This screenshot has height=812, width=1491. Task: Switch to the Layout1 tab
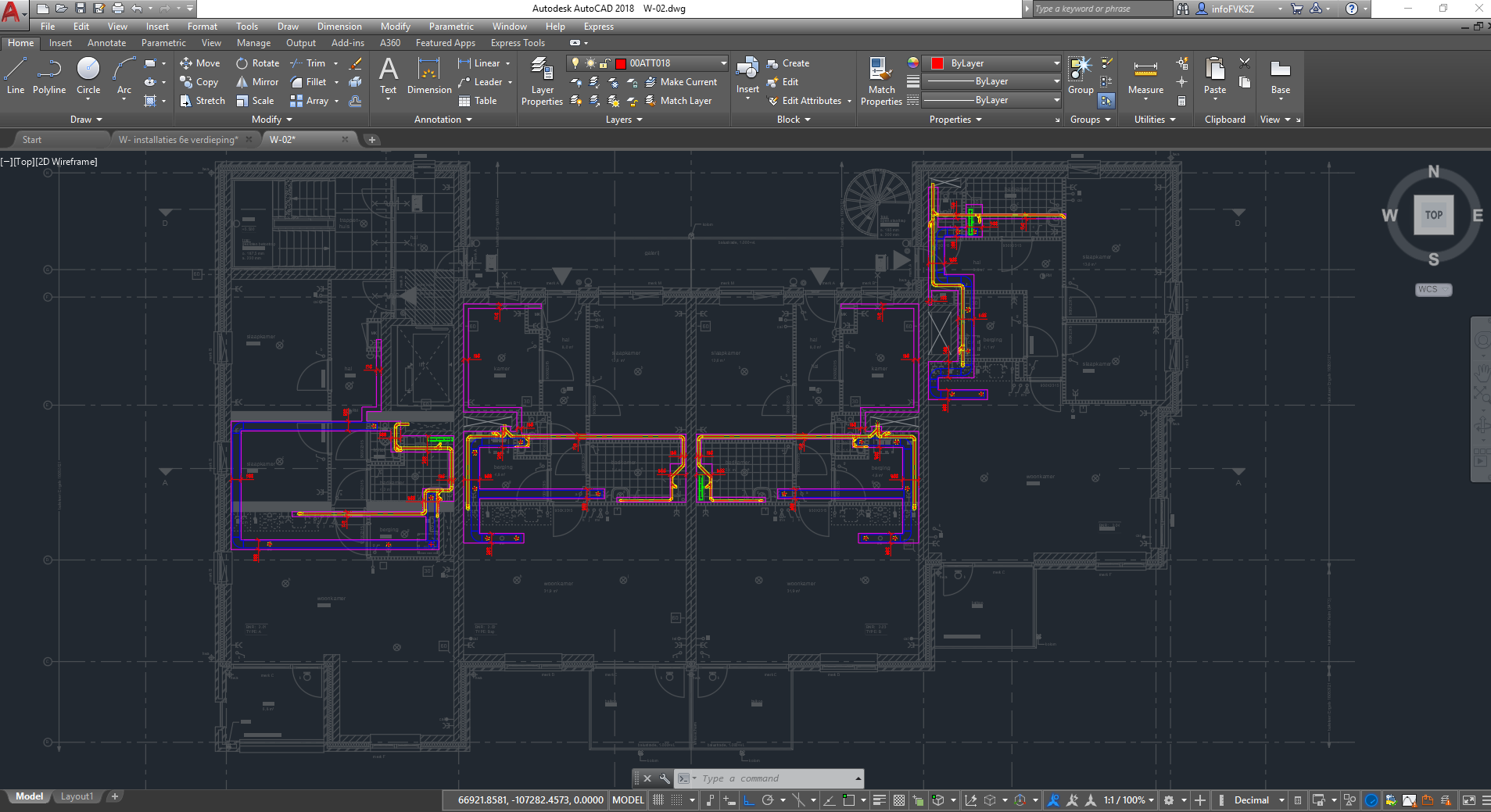tap(77, 796)
